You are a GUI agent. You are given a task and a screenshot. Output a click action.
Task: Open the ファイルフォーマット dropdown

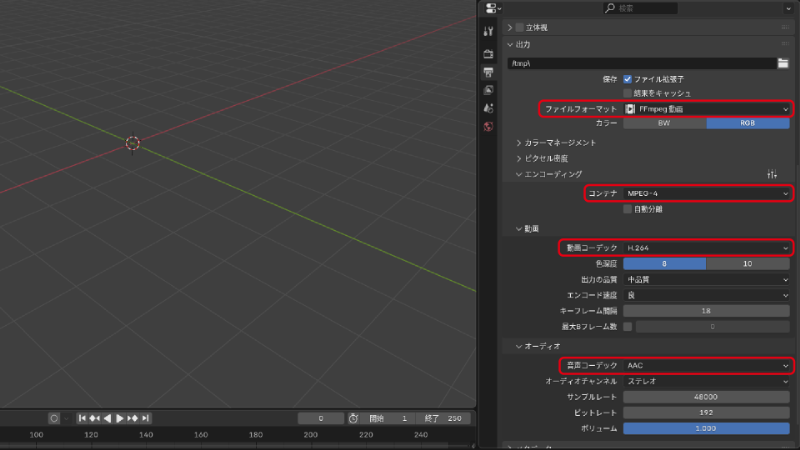tap(706, 108)
